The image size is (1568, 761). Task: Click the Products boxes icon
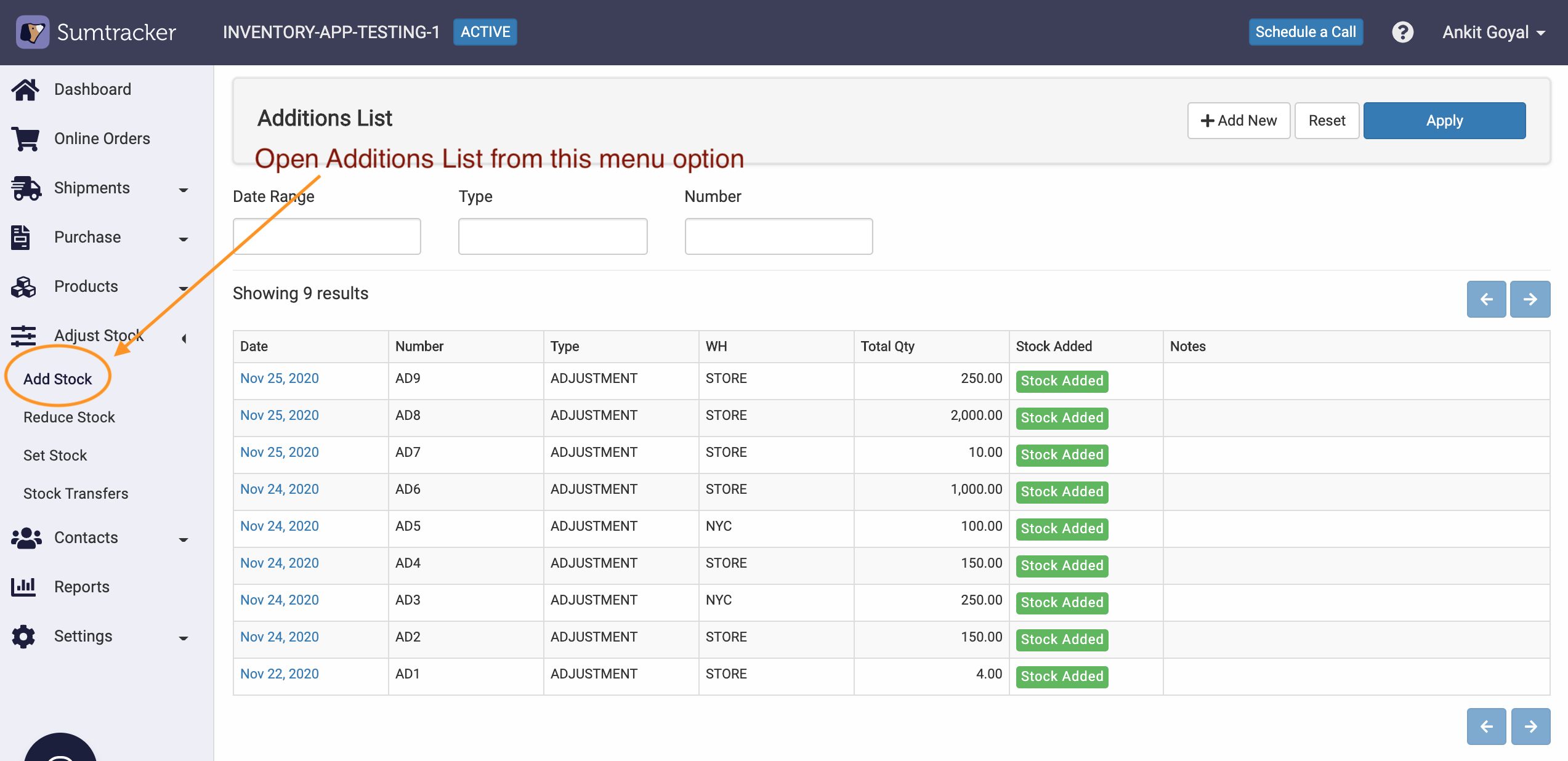pos(23,287)
